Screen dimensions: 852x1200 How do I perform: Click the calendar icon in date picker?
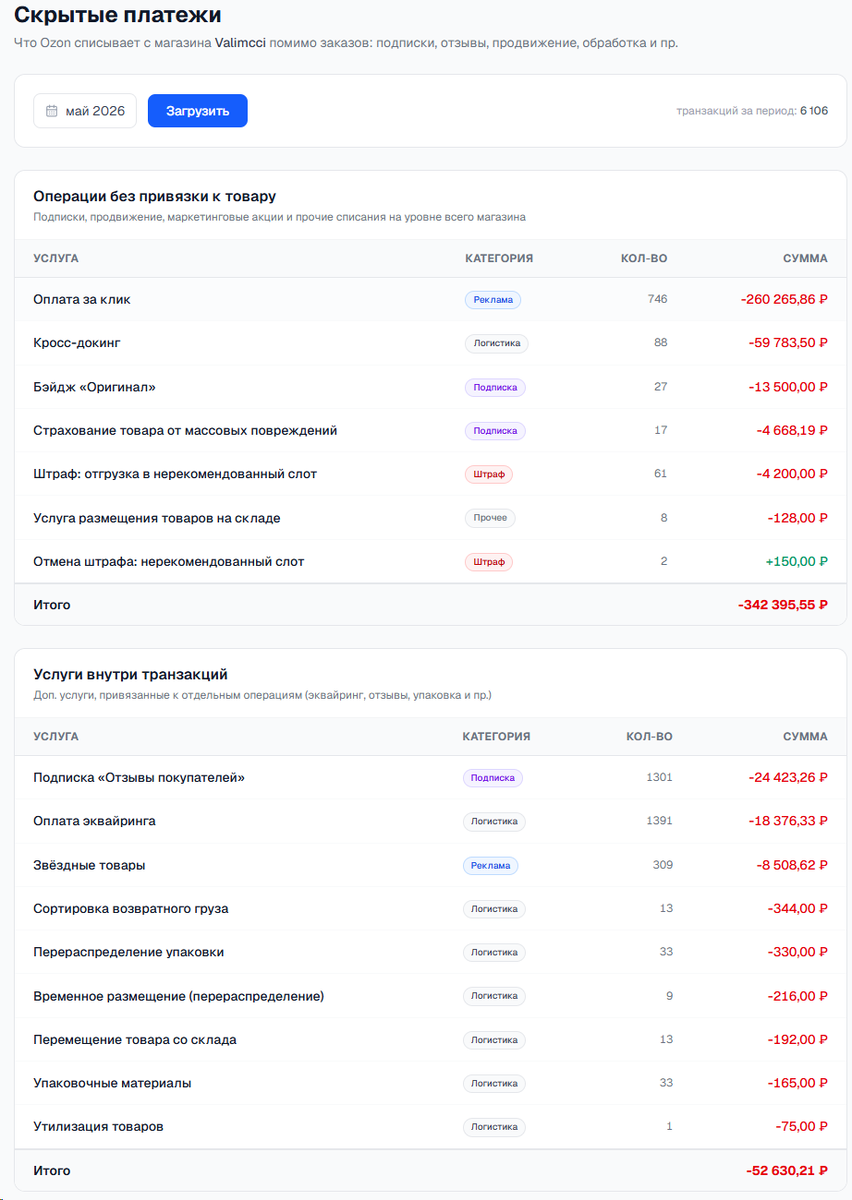(x=52, y=111)
